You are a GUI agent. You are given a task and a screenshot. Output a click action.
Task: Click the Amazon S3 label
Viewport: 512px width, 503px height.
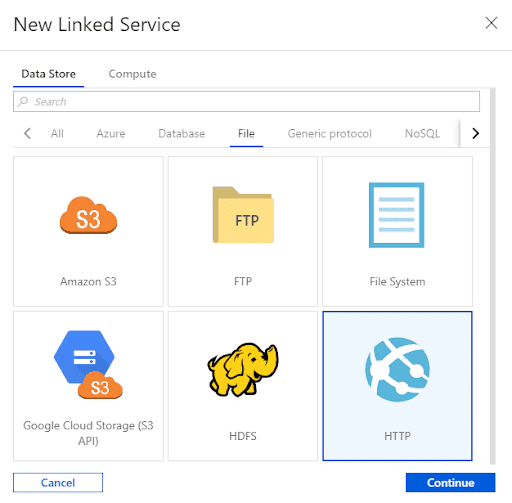click(x=88, y=282)
